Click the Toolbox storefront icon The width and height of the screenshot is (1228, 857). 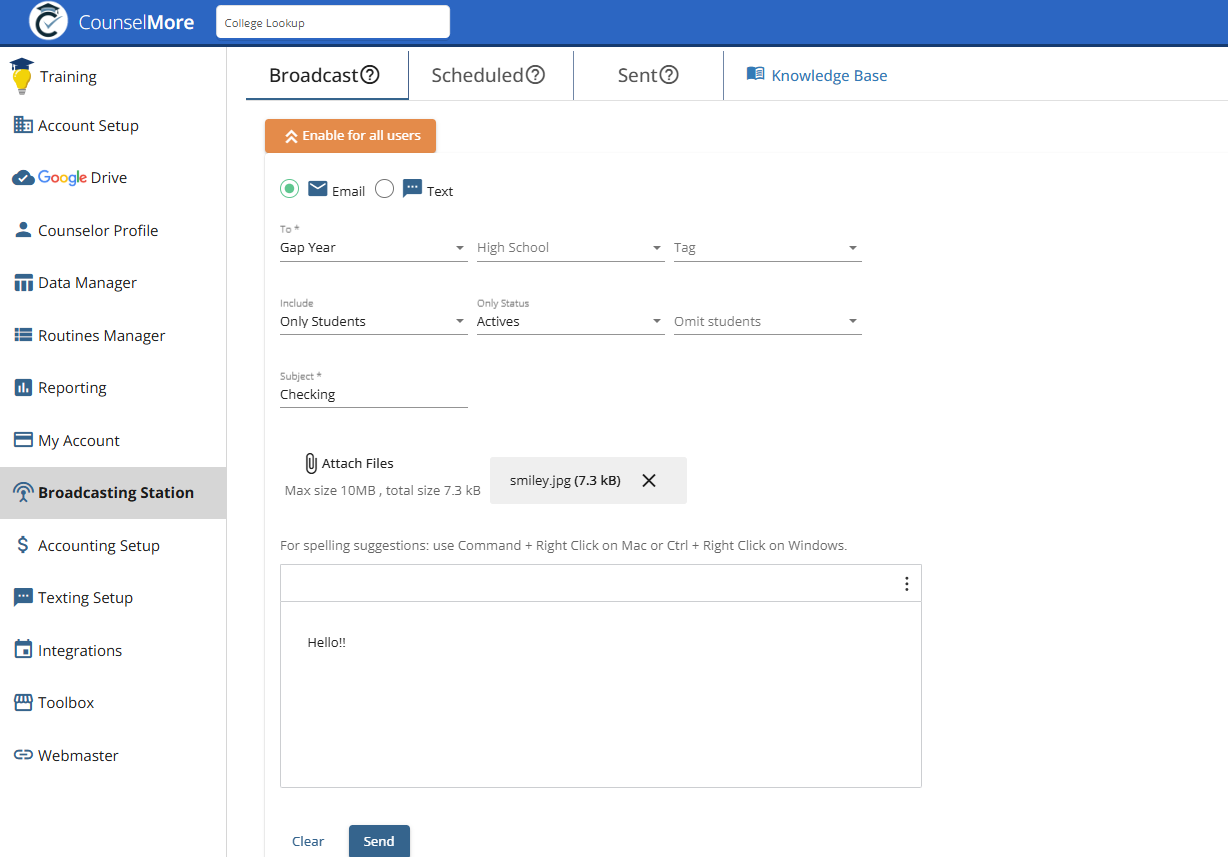pyautogui.click(x=23, y=702)
